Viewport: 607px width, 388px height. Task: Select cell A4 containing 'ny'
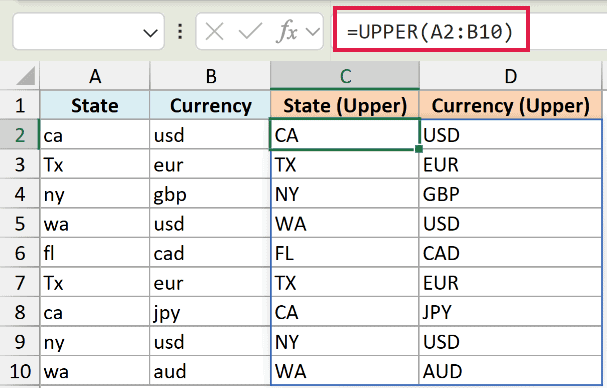click(95, 194)
